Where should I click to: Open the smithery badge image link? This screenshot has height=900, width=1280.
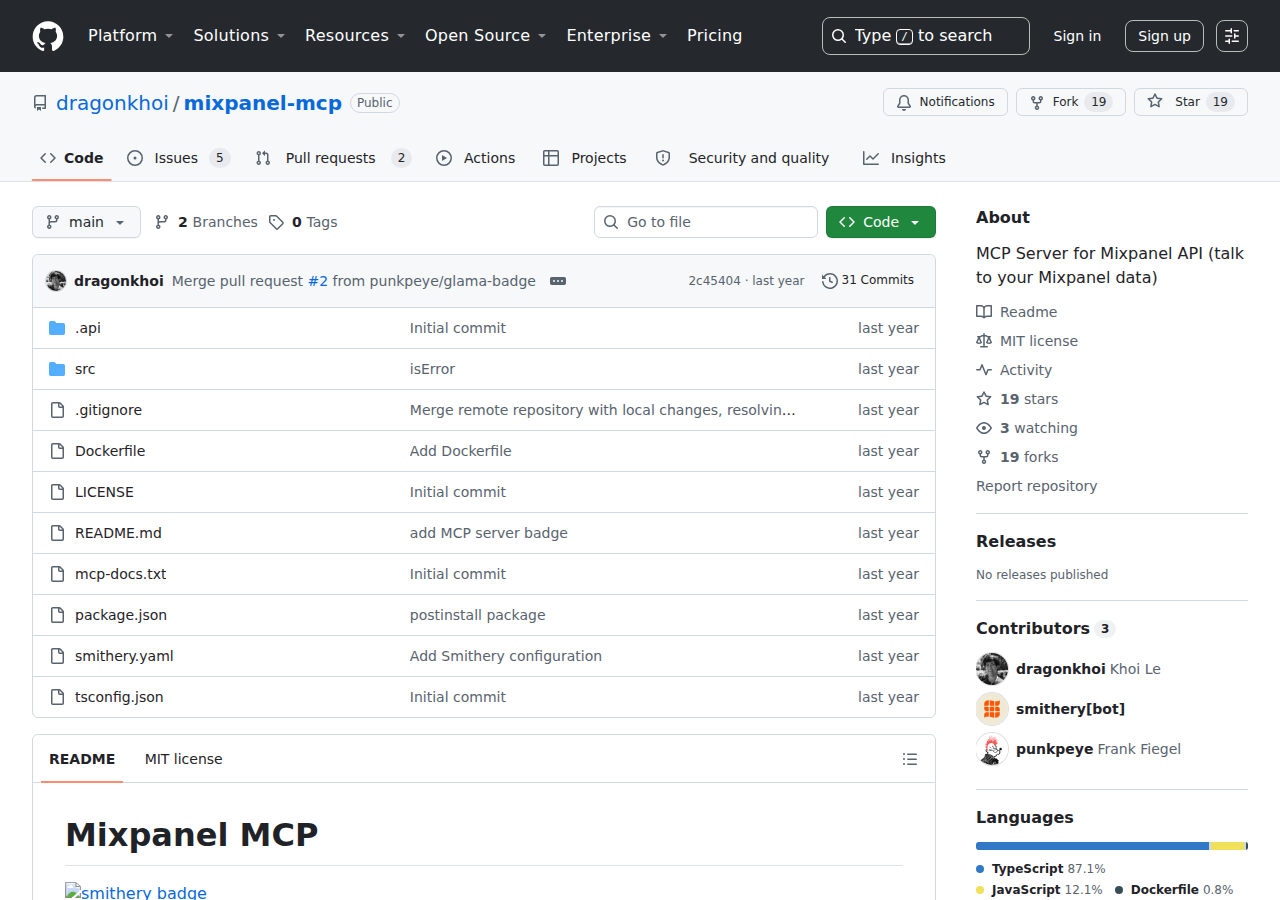point(136,892)
